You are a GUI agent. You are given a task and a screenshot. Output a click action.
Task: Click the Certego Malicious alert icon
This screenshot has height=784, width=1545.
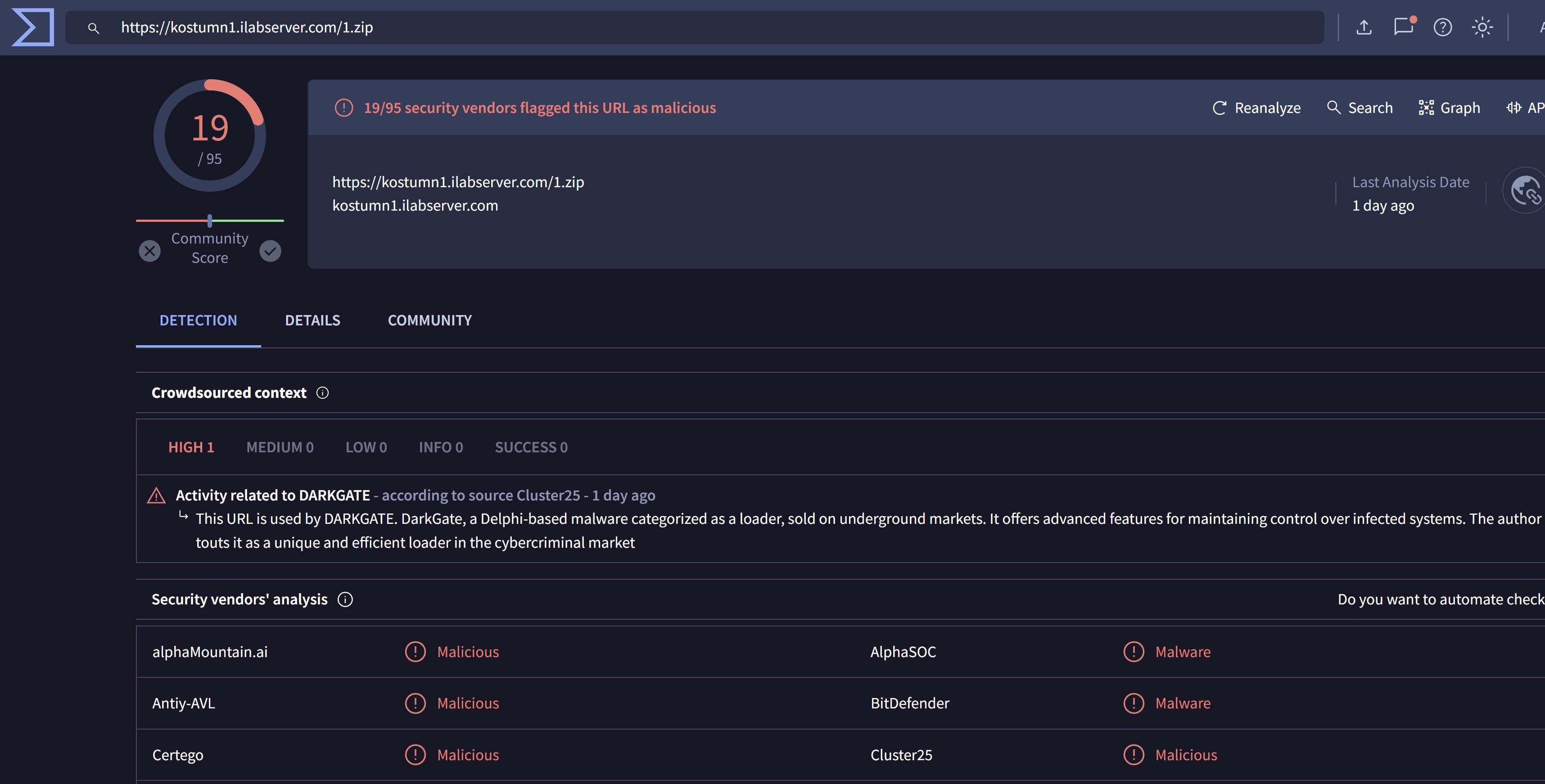coord(415,755)
